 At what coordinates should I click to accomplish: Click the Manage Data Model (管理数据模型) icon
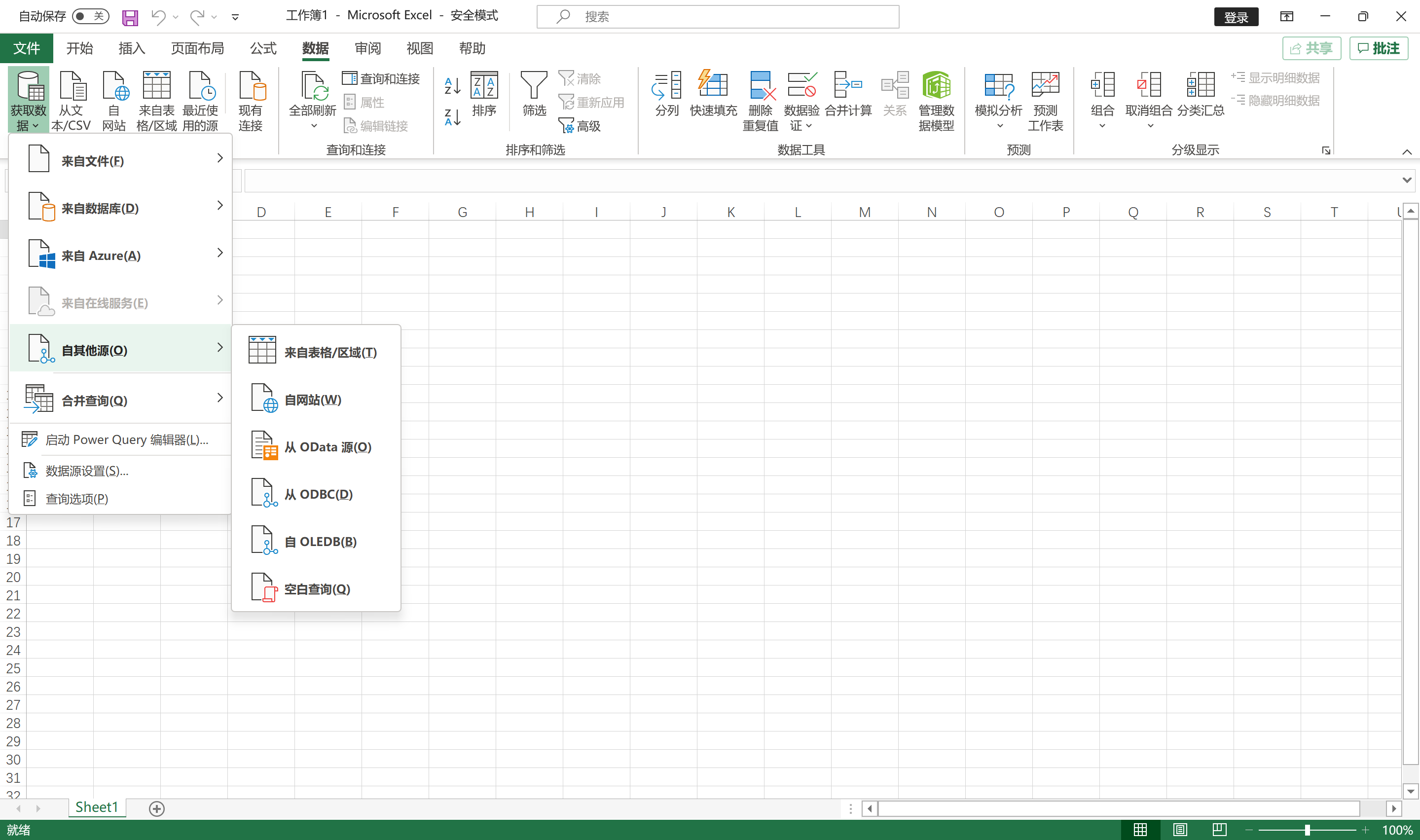pyautogui.click(x=936, y=85)
